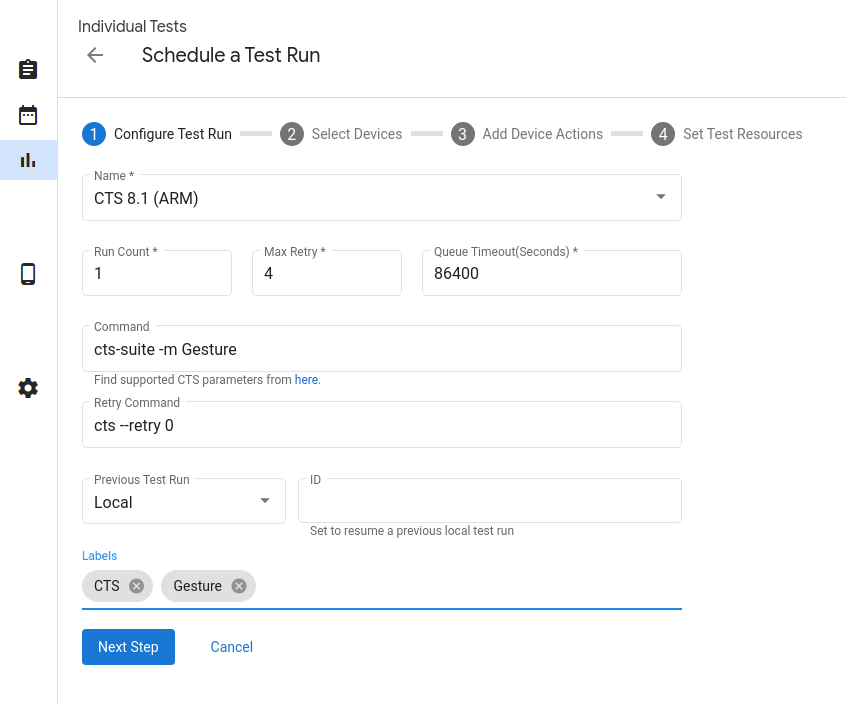846x705 pixels.
Task: Select step 3 Add Device Actions
Action: point(462,133)
